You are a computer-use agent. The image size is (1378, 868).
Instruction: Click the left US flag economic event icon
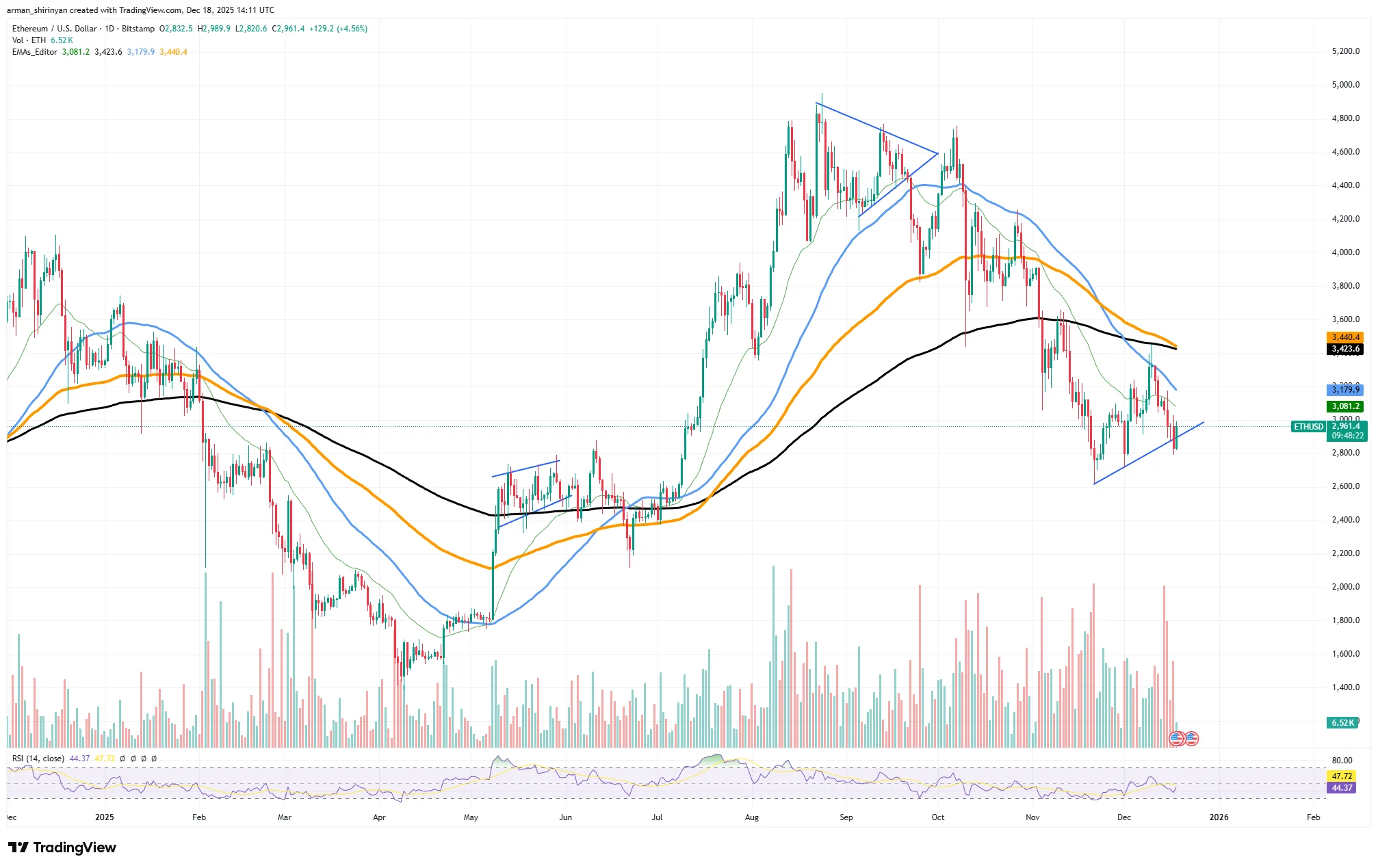pos(1176,739)
